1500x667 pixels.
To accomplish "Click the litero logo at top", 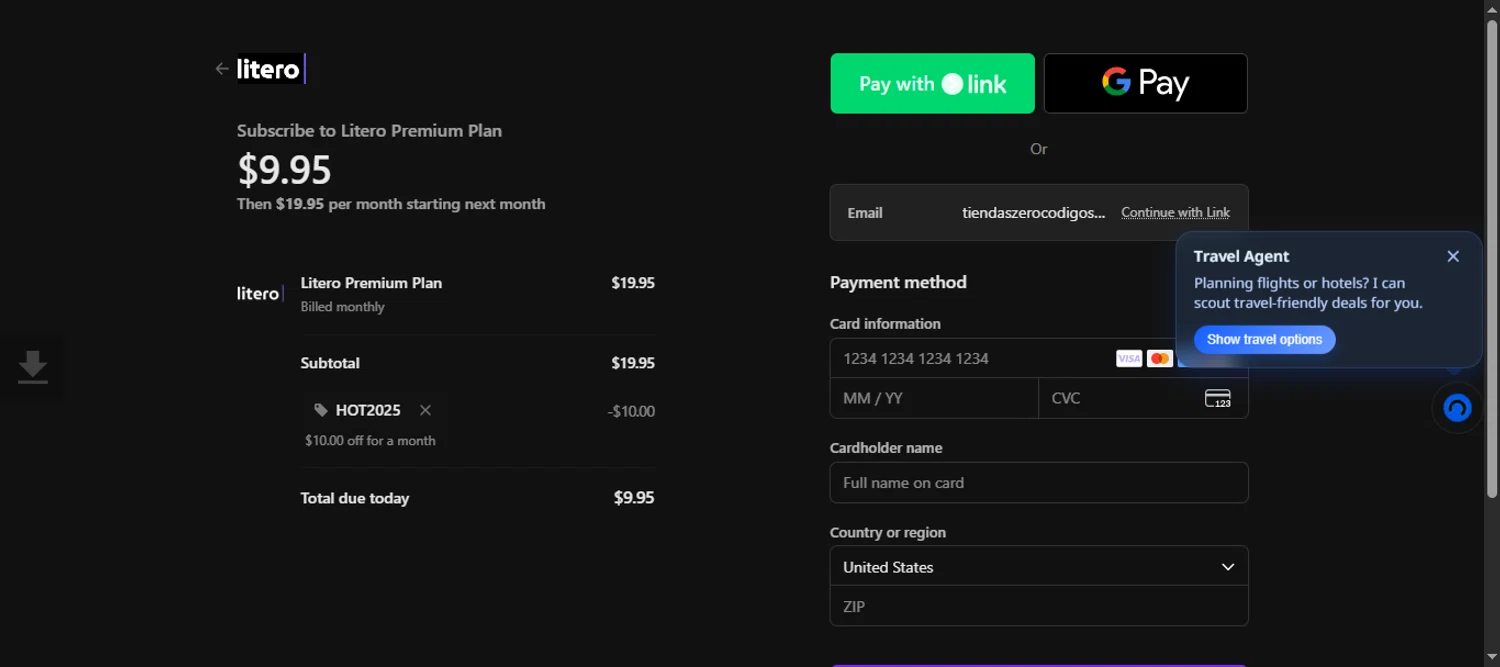I will 271,69.
